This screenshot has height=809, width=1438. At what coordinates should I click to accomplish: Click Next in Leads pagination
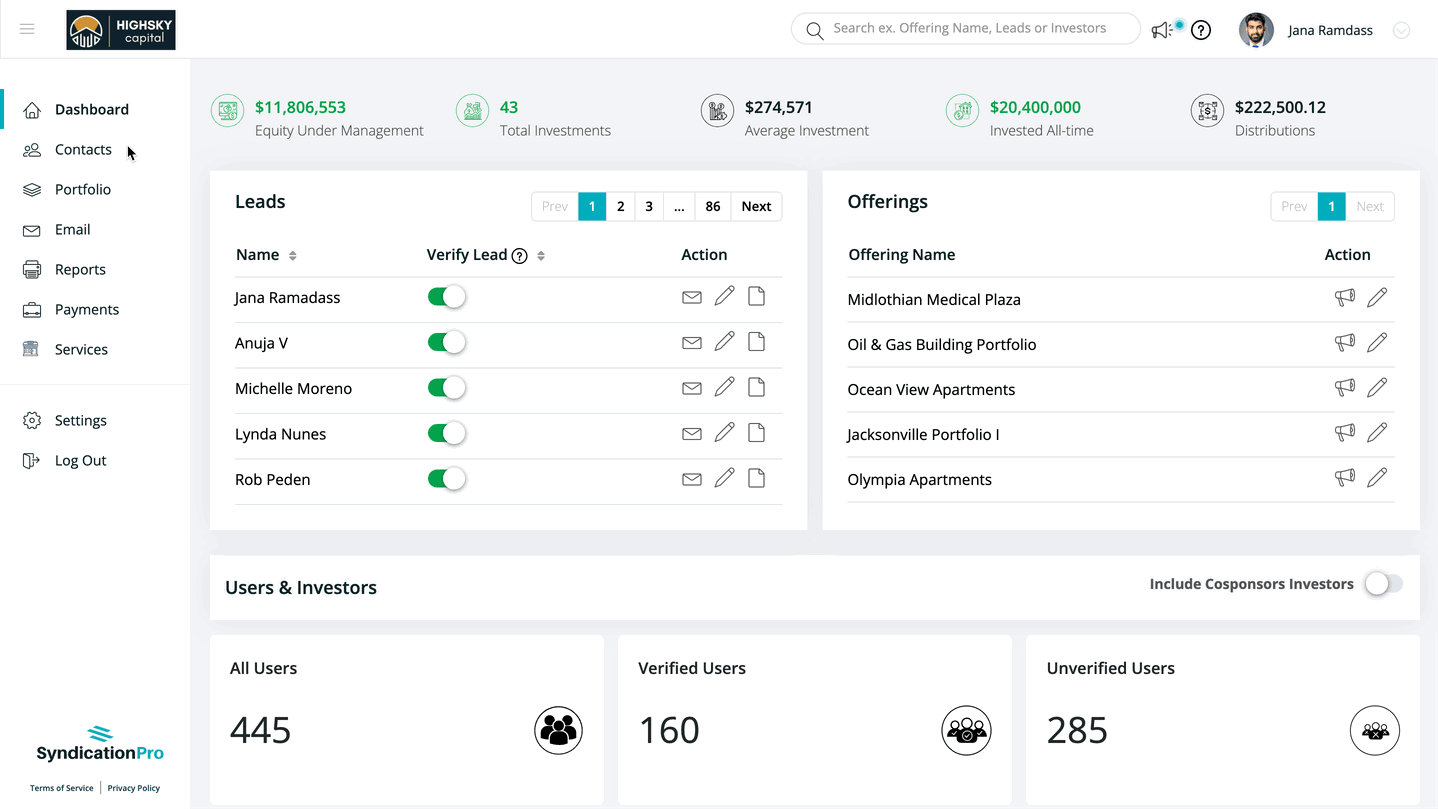[756, 206]
